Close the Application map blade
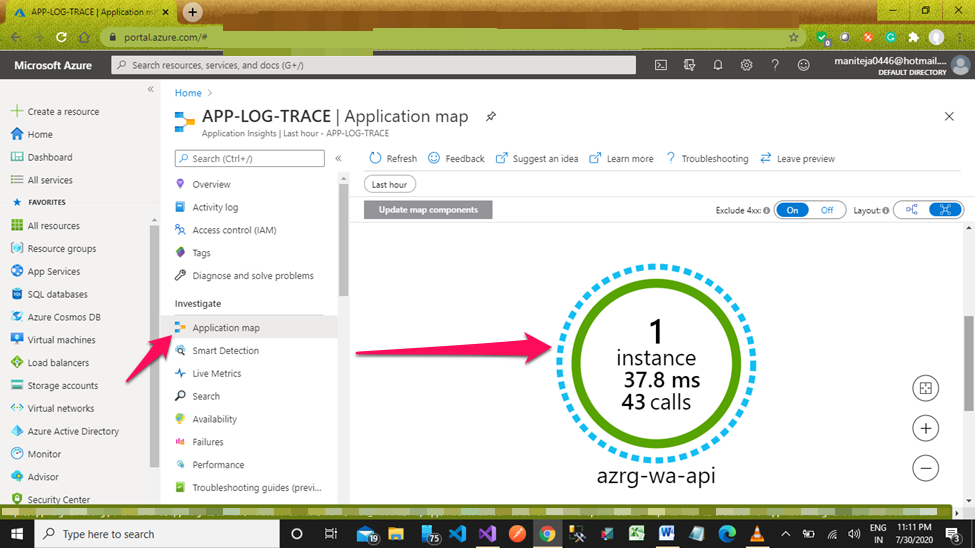This screenshot has height=548, width=975. coord(949,116)
